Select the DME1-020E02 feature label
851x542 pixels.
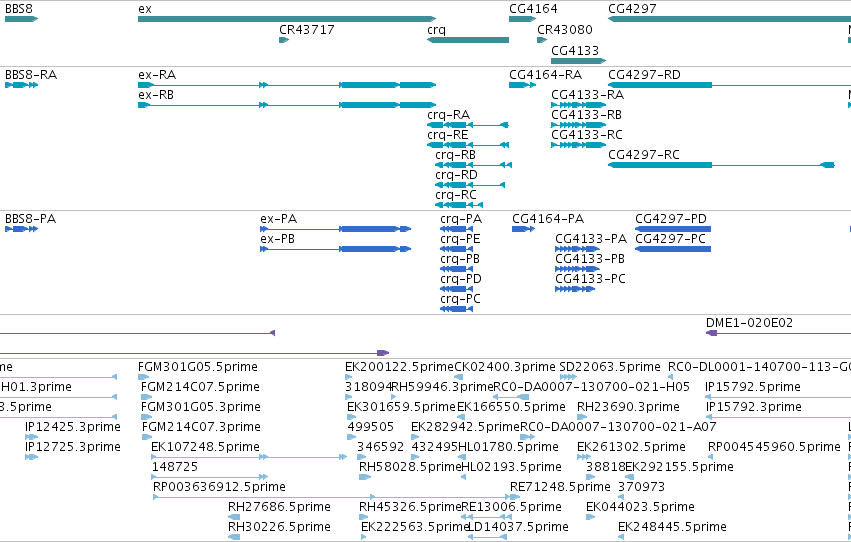(x=750, y=323)
